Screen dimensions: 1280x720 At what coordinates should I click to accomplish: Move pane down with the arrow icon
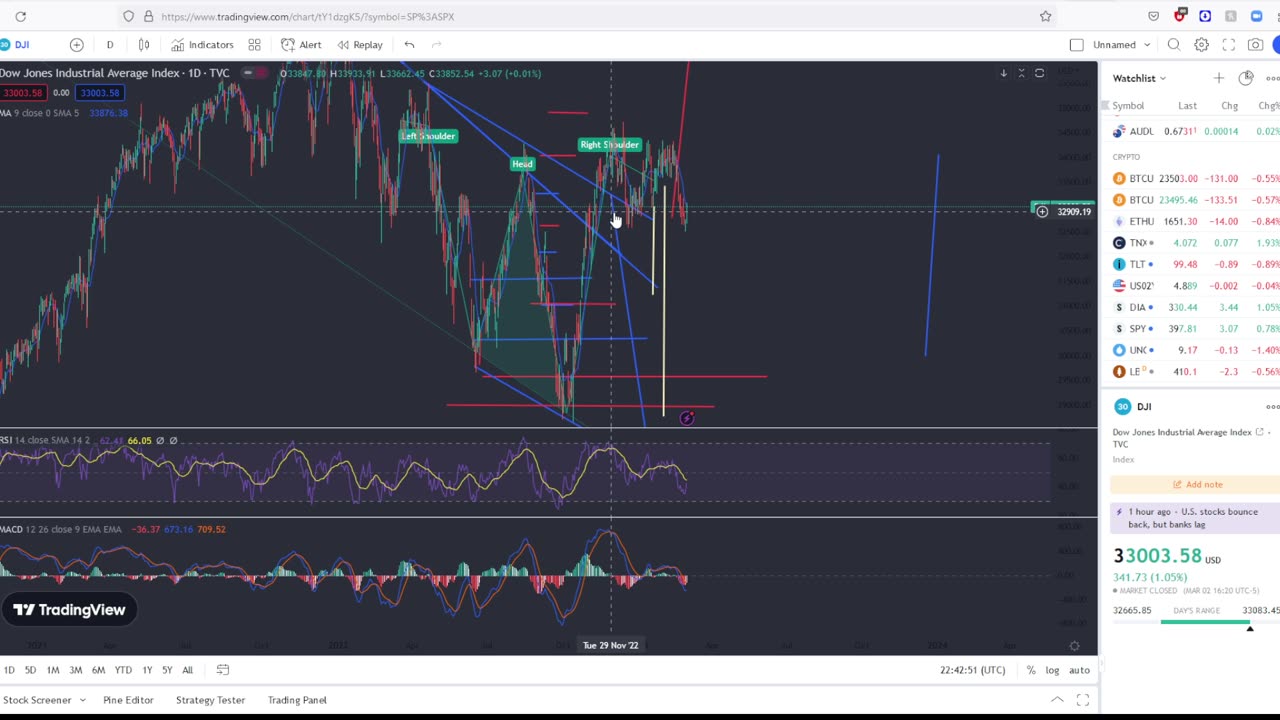(x=1003, y=73)
